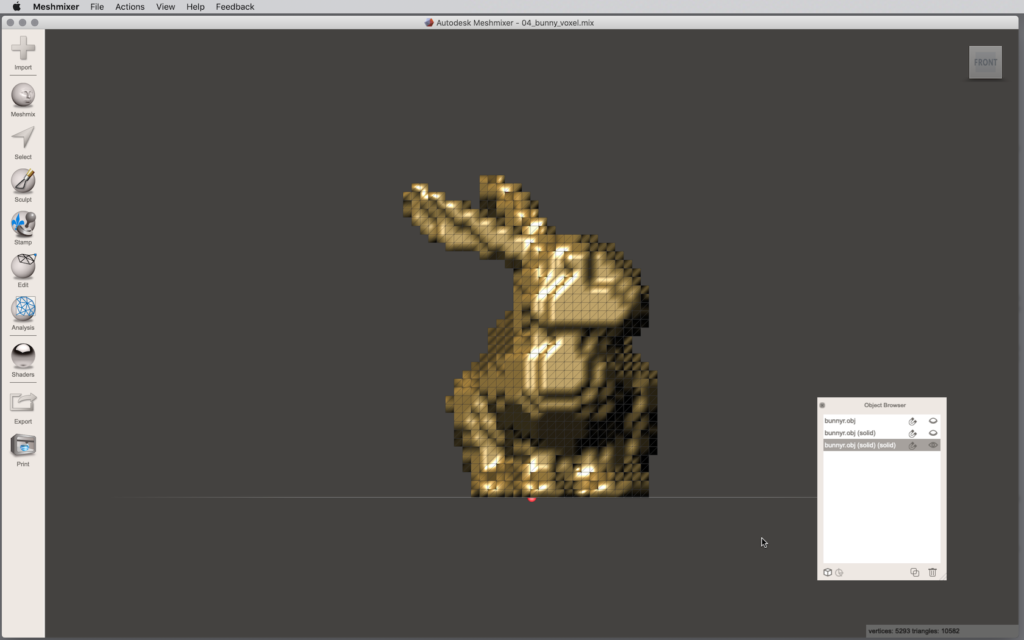This screenshot has height=640, width=1024.
Task: Delete the selected object with trash icon
Action: [932, 573]
